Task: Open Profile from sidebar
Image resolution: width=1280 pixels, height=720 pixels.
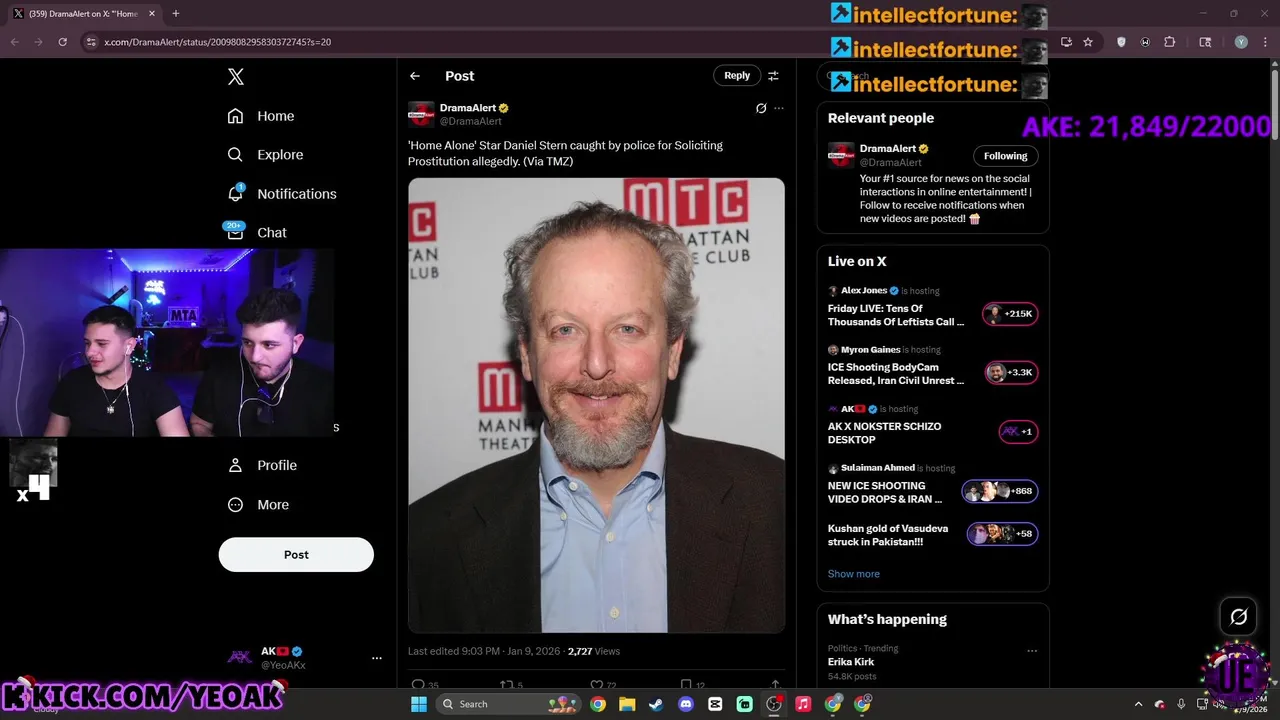Action: coord(262,465)
